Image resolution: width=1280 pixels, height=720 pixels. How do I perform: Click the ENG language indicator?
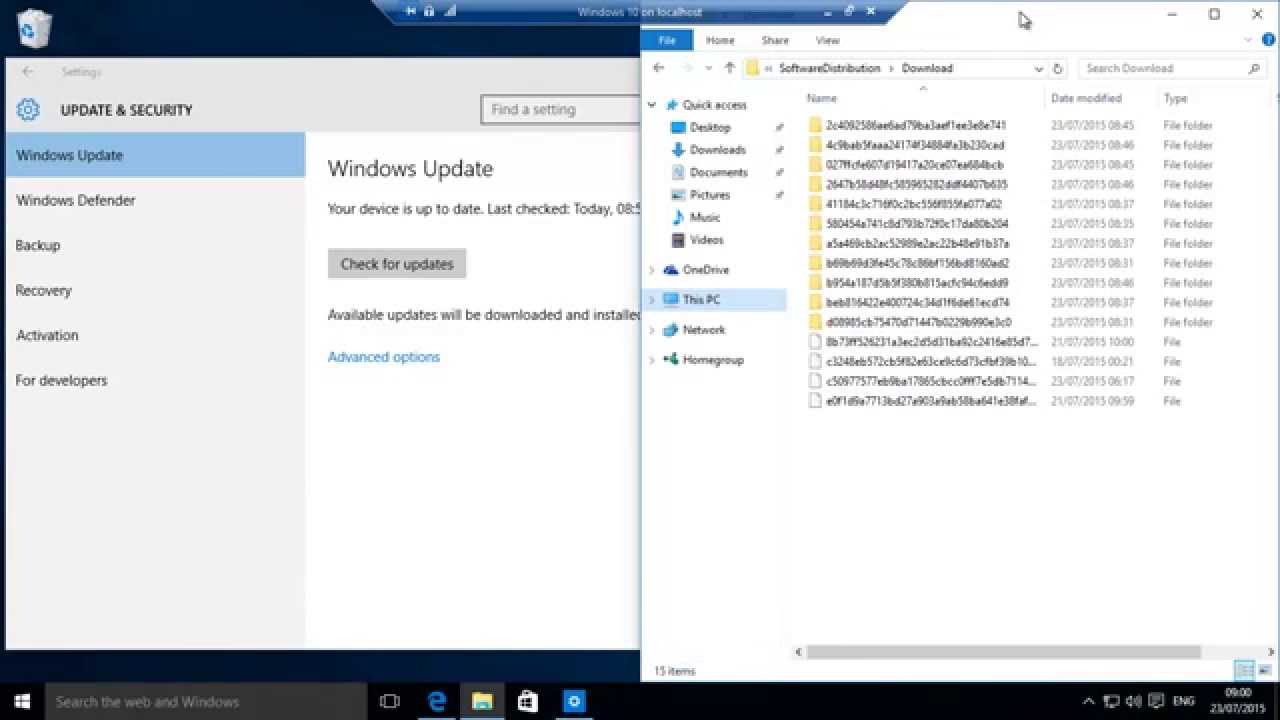[x=1184, y=701]
